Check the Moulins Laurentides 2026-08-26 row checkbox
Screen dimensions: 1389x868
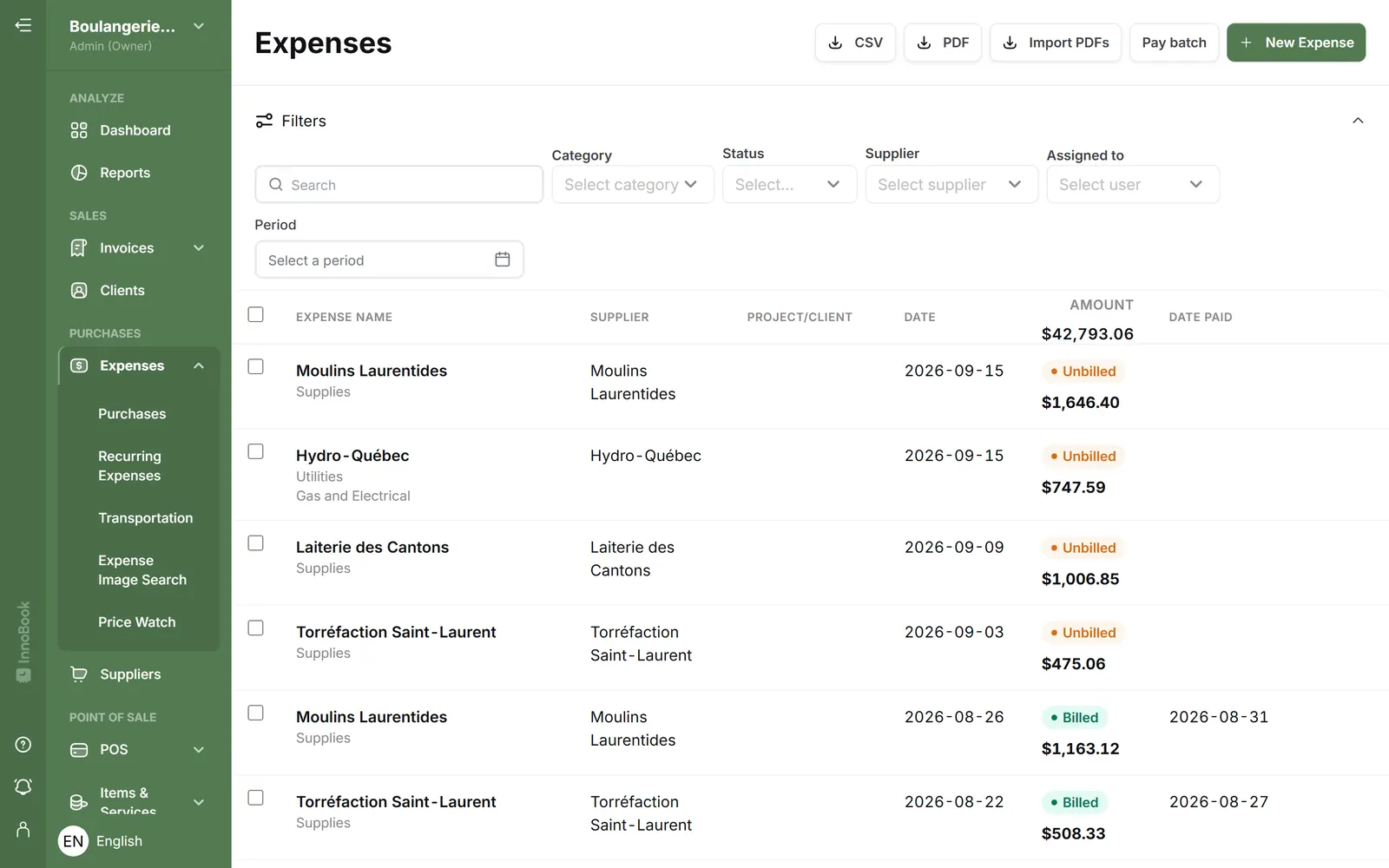point(255,713)
